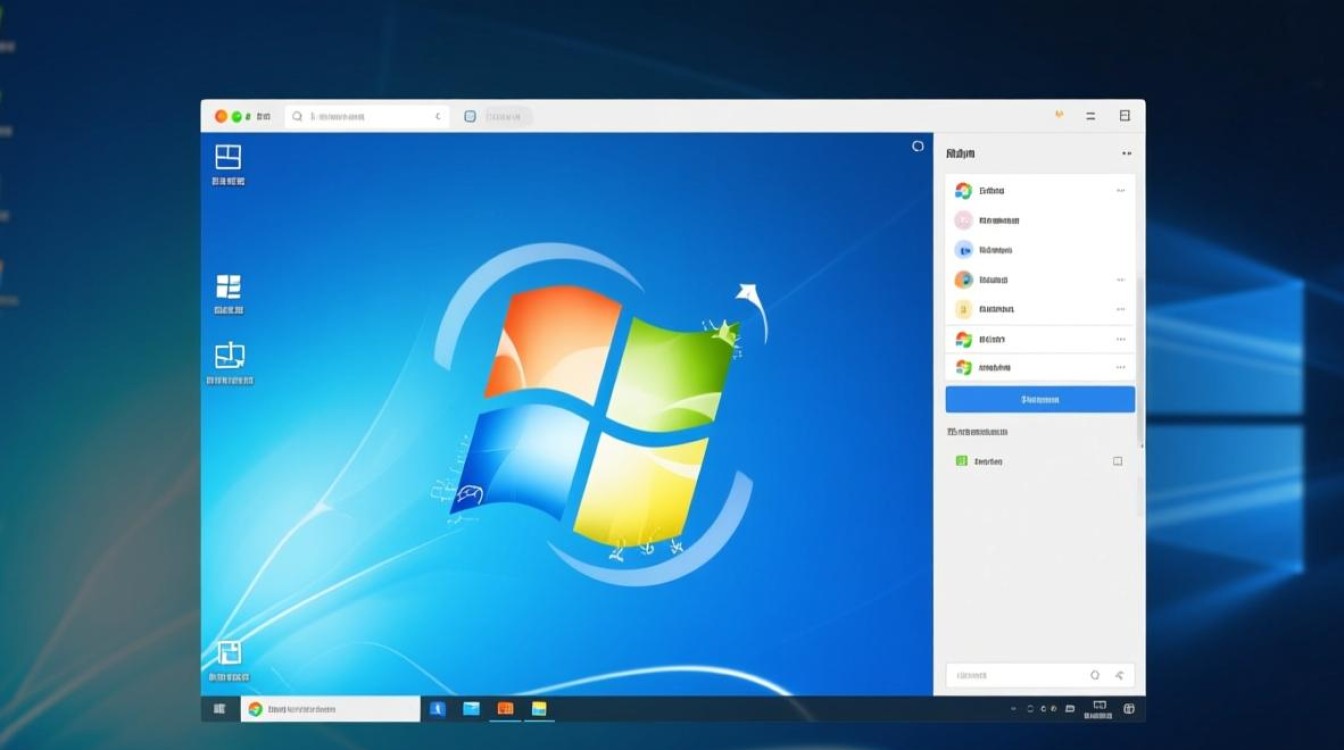The width and height of the screenshot is (1344, 750).
Task: Click the search input field at panel bottom
Action: pyautogui.click(x=1020, y=675)
